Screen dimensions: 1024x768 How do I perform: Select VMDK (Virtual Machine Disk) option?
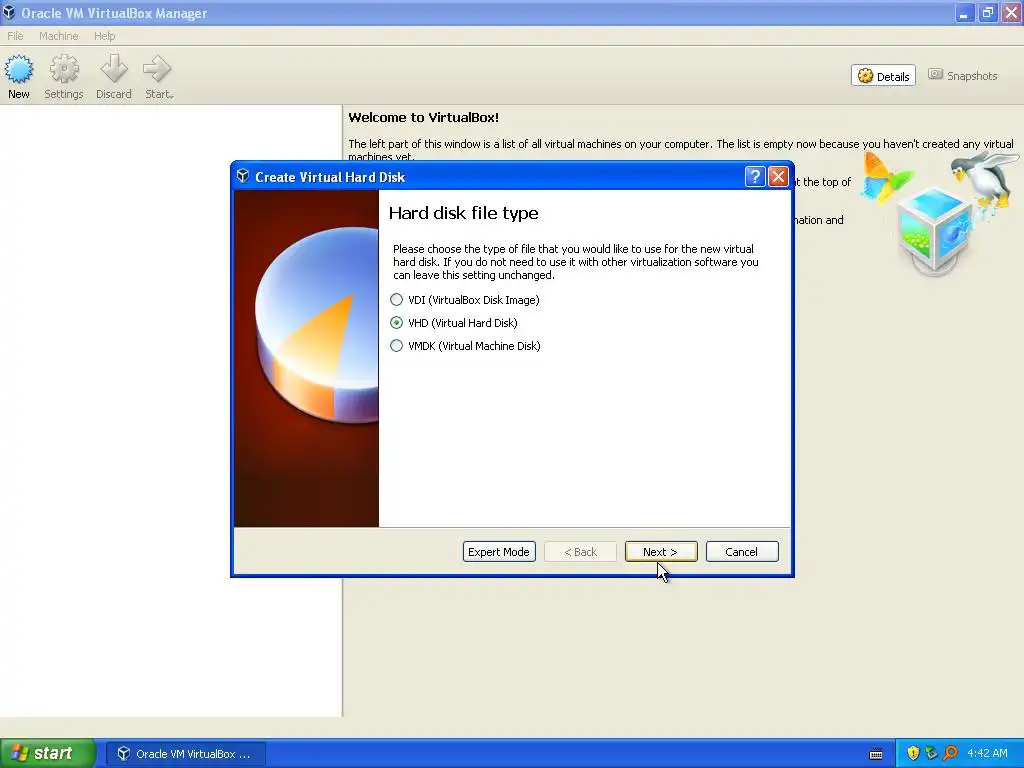pyautogui.click(x=465, y=345)
